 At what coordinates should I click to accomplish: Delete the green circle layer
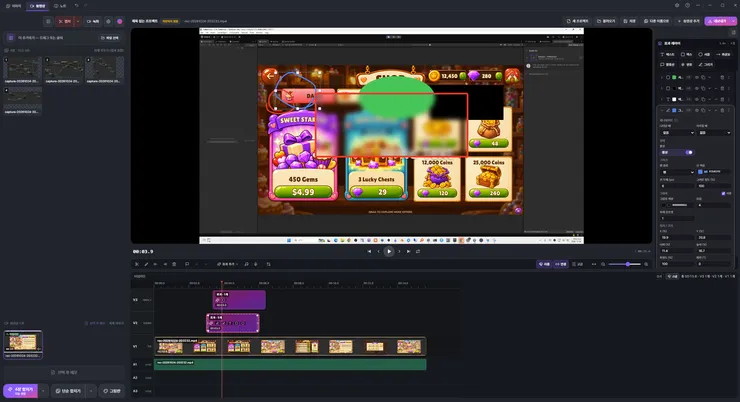coord(722,77)
